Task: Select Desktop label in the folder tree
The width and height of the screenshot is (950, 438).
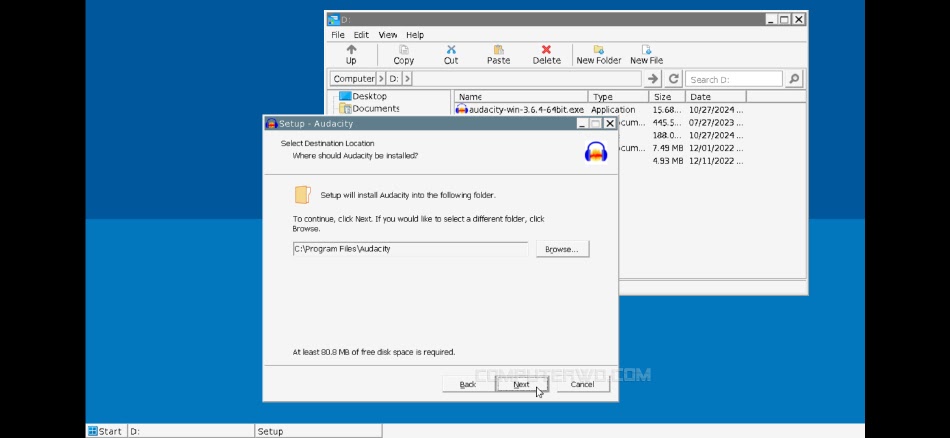Action: [x=370, y=96]
